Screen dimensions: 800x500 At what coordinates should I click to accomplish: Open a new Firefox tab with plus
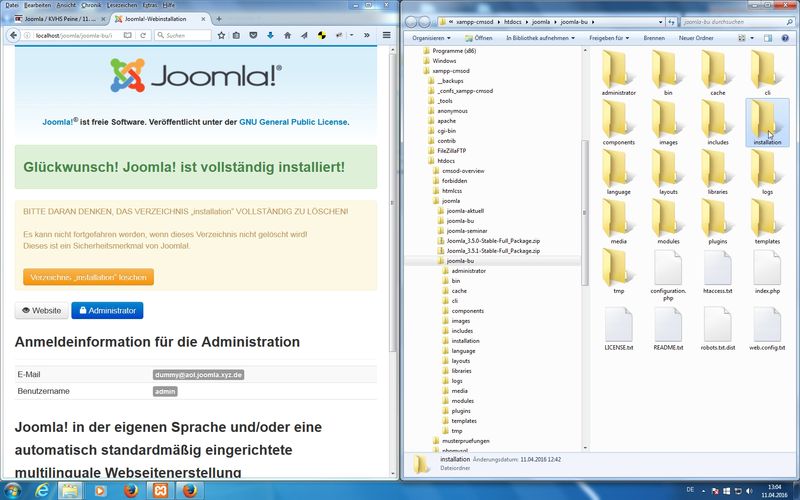pyautogui.click(x=219, y=19)
